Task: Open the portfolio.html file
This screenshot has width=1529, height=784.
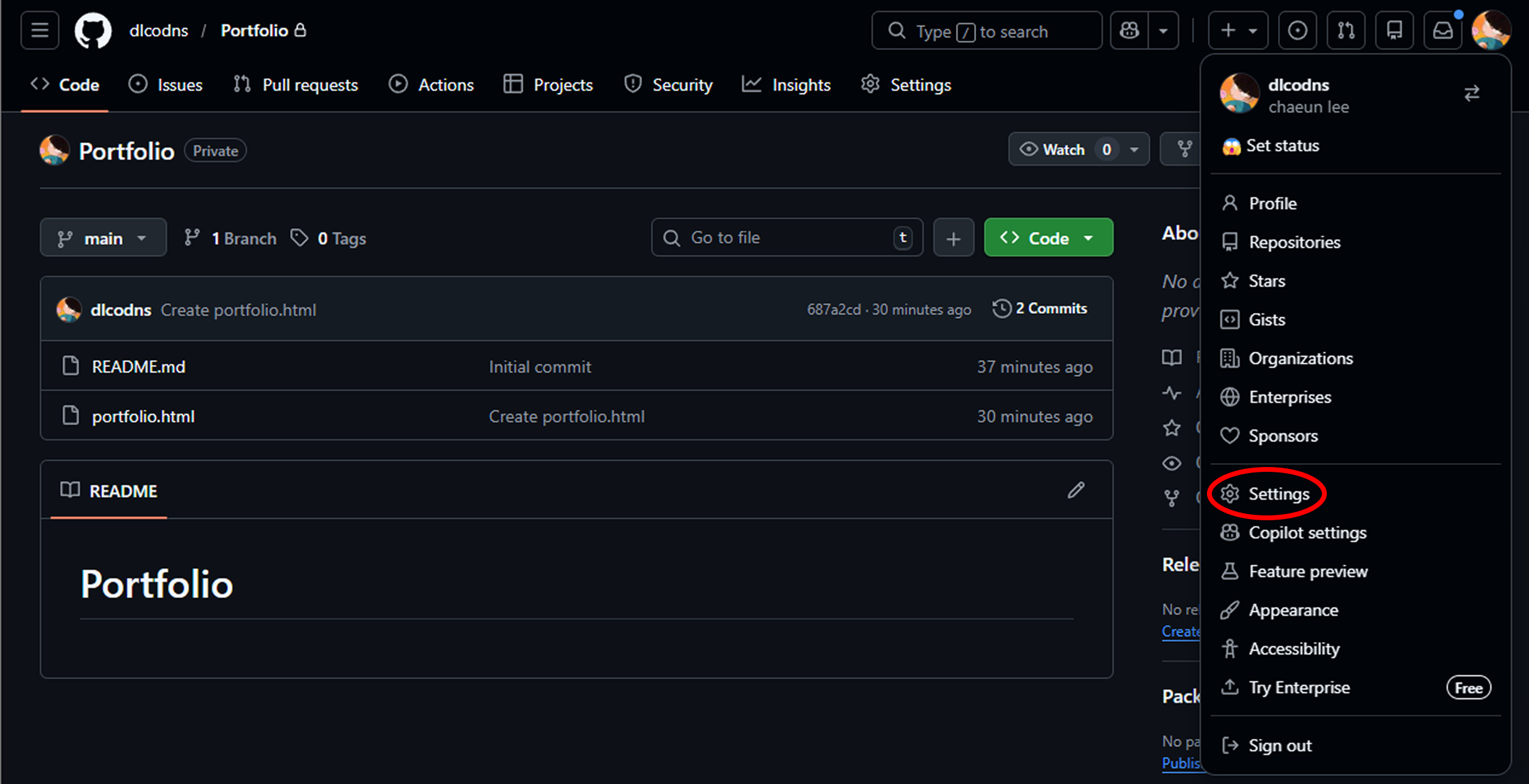Action: (x=143, y=416)
